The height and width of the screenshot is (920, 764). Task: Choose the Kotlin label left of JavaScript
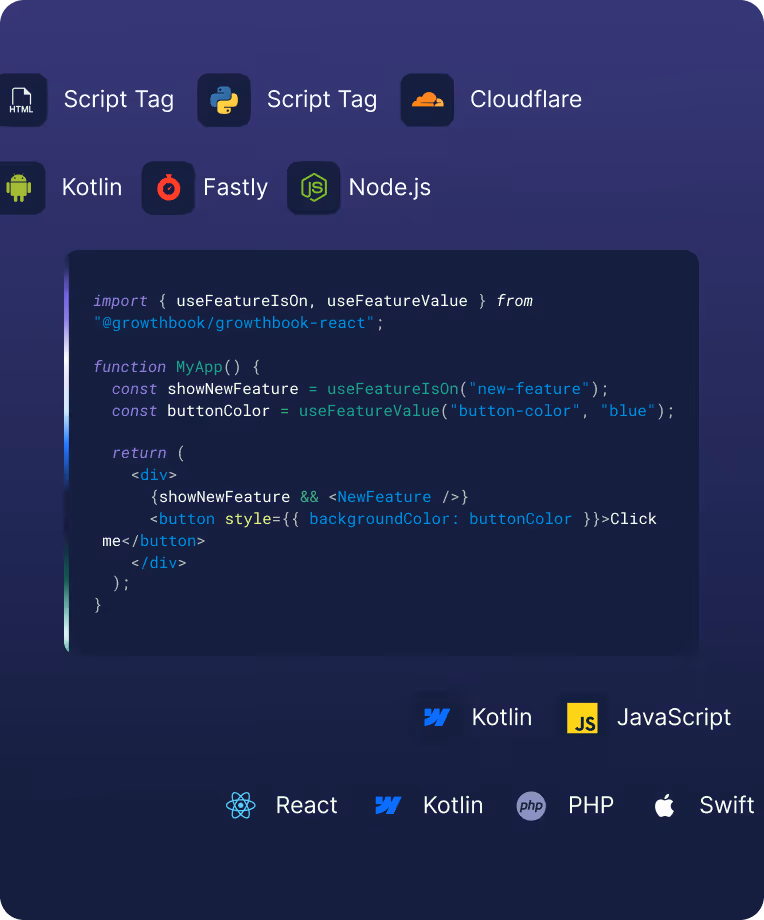(502, 717)
